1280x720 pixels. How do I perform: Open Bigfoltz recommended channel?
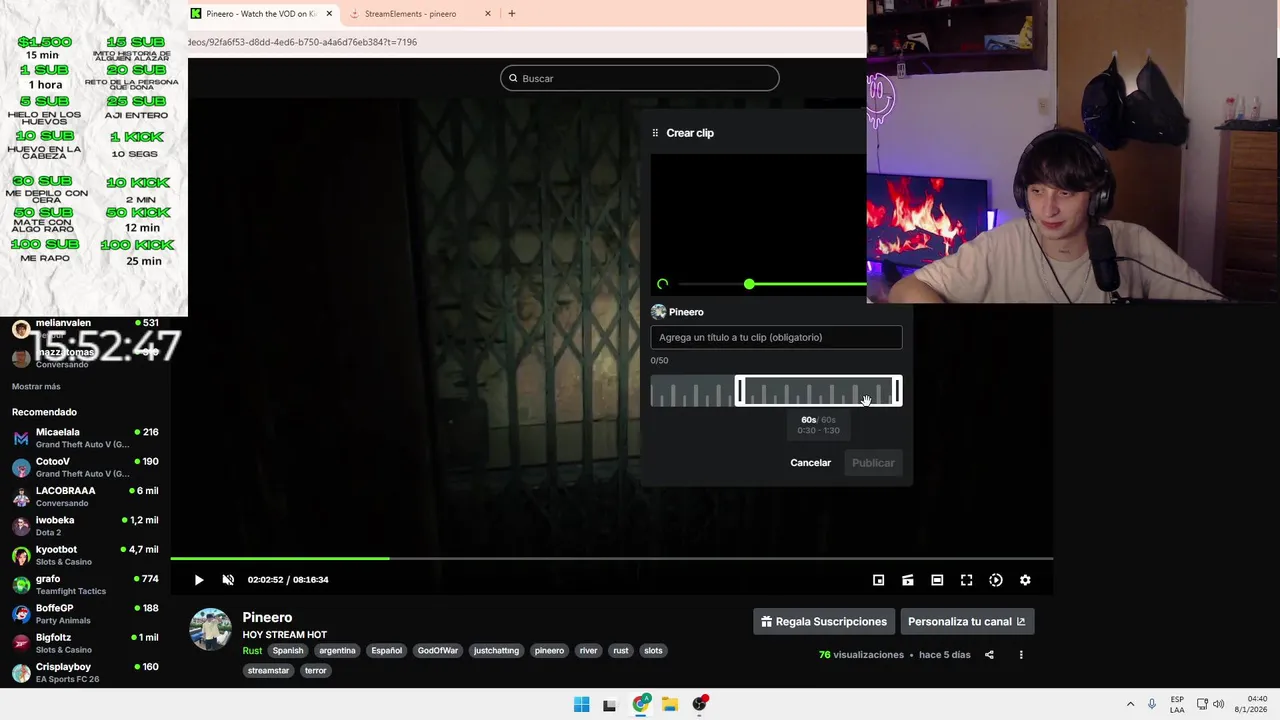click(x=85, y=643)
